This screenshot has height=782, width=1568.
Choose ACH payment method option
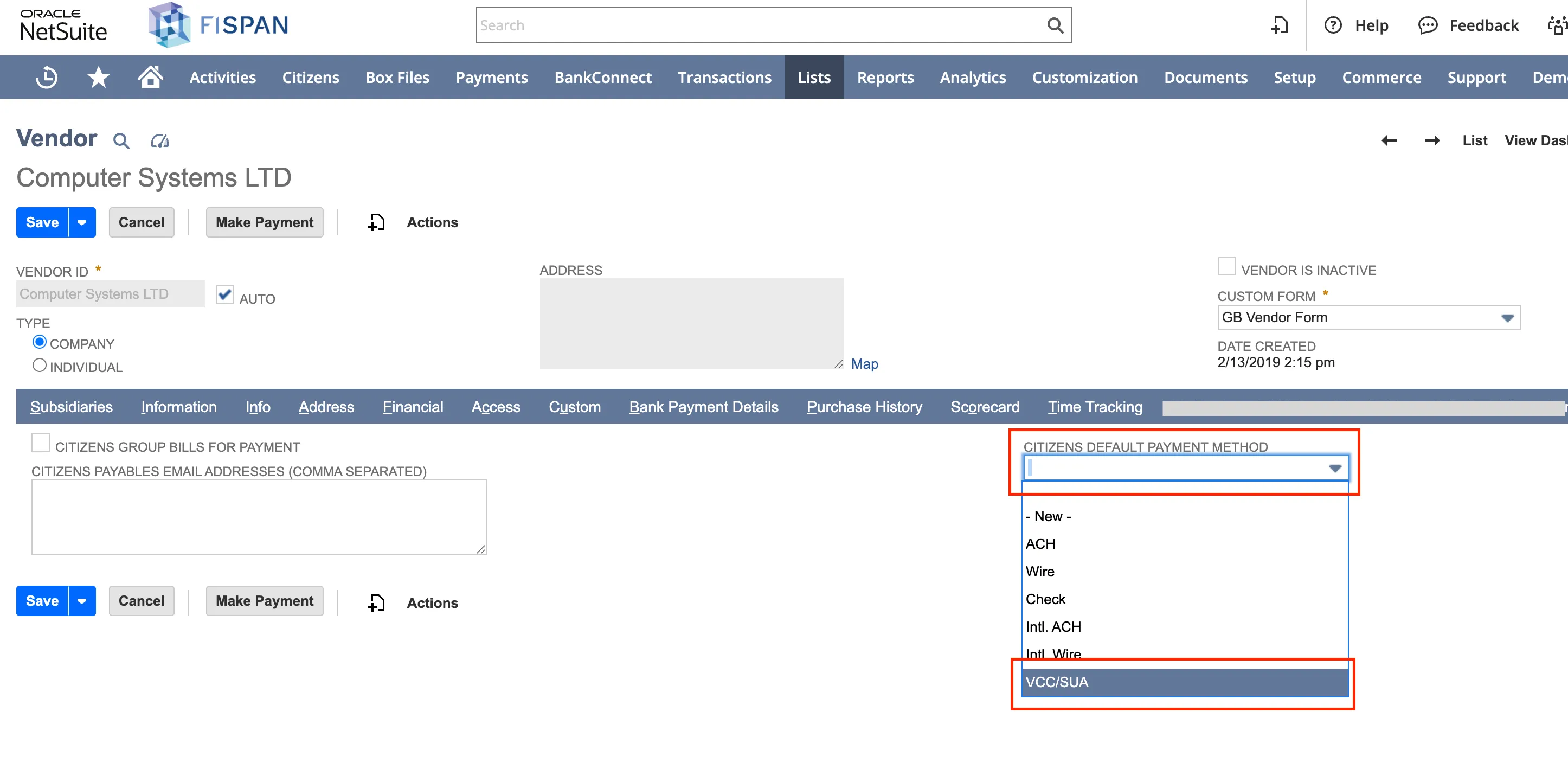click(1185, 544)
